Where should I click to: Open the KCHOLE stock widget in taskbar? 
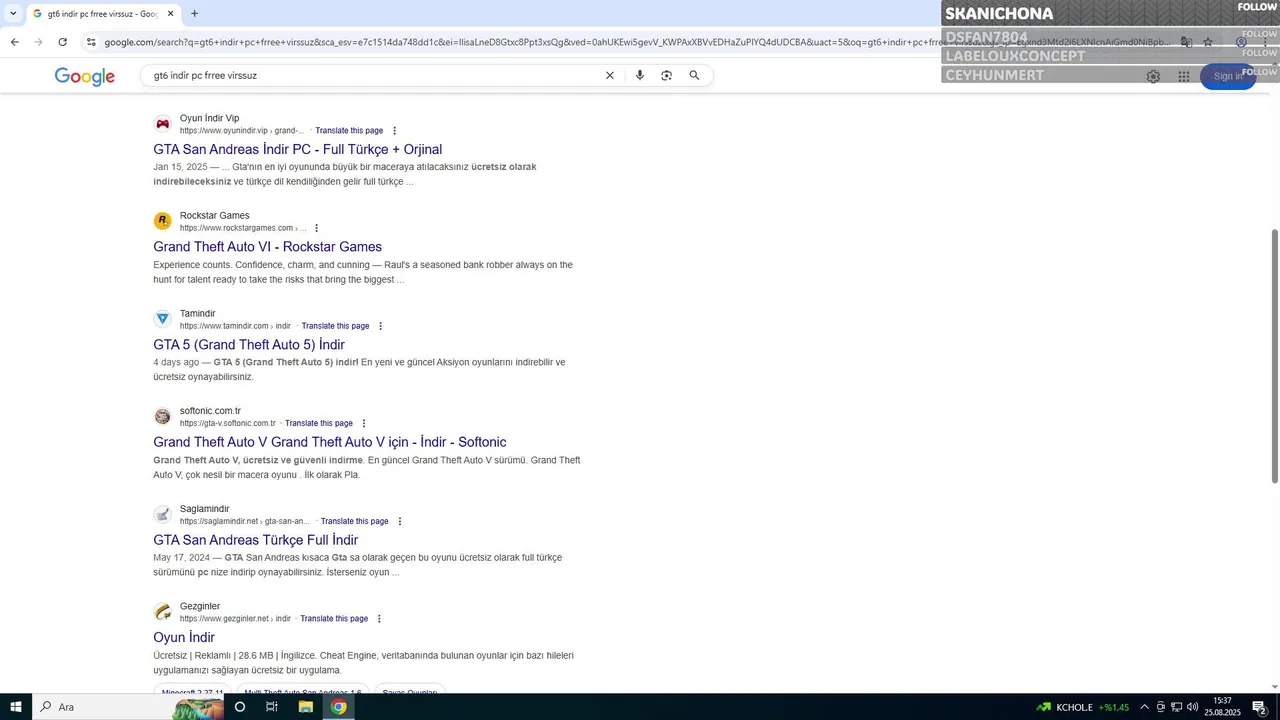coord(1083,707)
